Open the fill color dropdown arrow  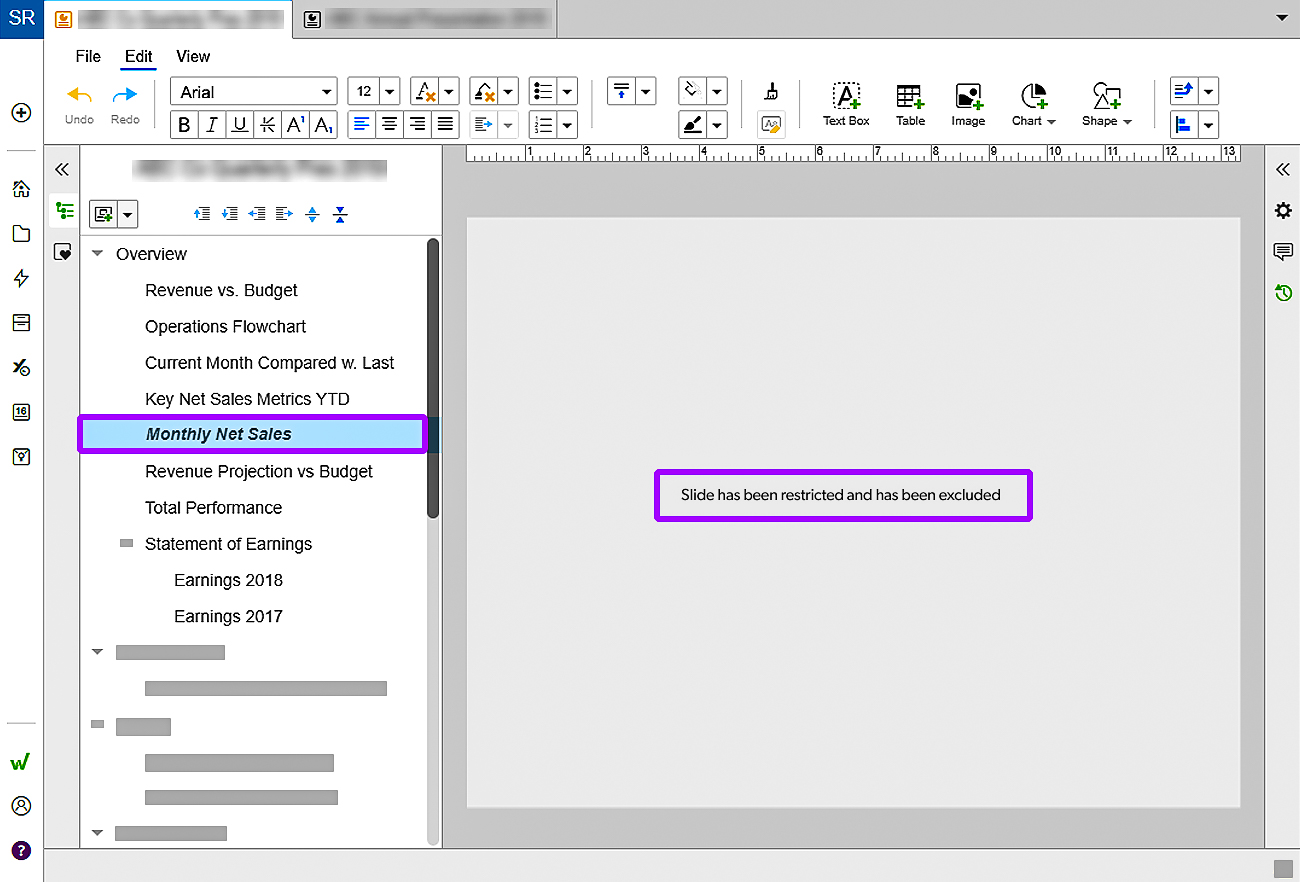[717, 92]
